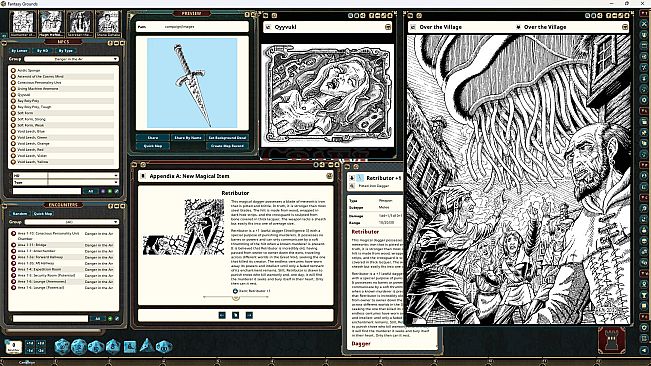Screen dimensions: 651x366
Task: Select the pyramid-shaped d4 die
Action: tap(147, 345)
